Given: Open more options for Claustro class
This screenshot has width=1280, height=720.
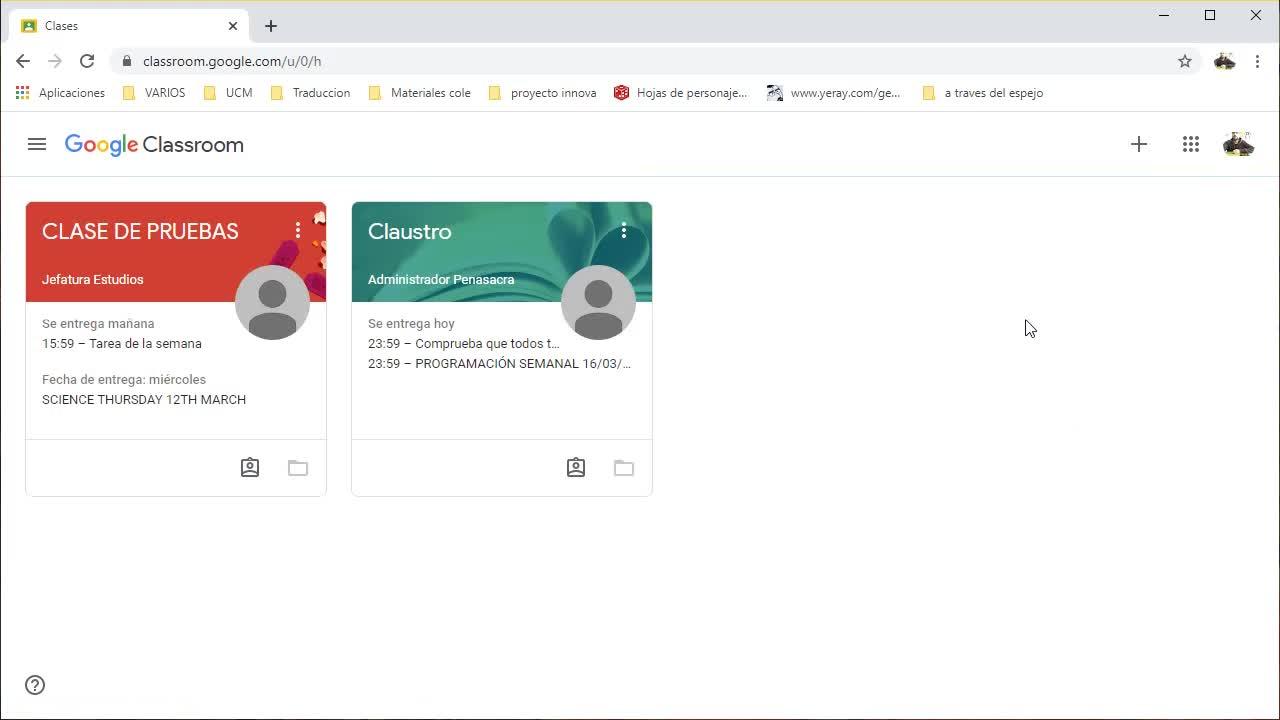Looking at the screenshot, I should [x=624, y=231].
